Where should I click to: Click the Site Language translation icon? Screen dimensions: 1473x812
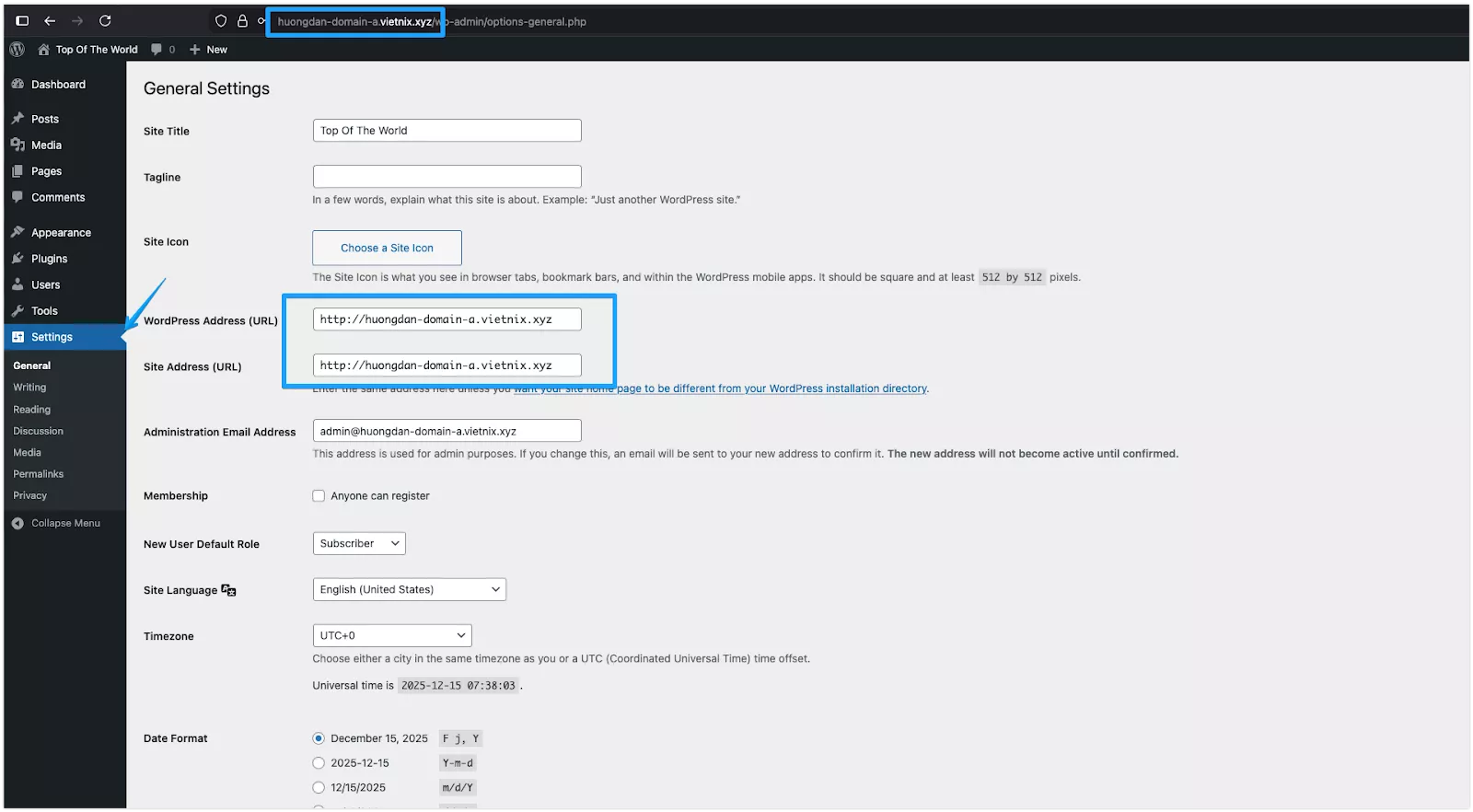[x=228, y=590]
